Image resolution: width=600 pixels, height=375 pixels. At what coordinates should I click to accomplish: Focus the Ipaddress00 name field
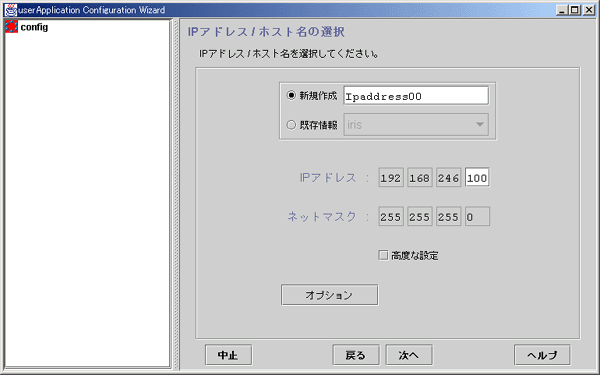click(416, 96)
